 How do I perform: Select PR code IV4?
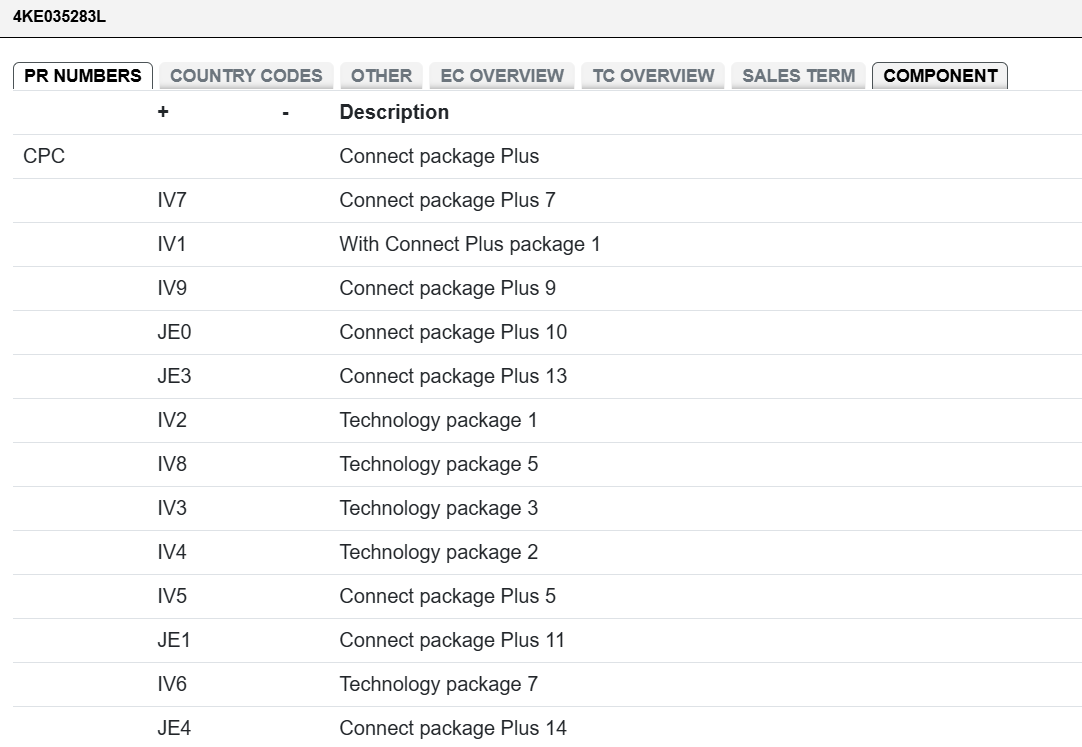click(172, 552)
